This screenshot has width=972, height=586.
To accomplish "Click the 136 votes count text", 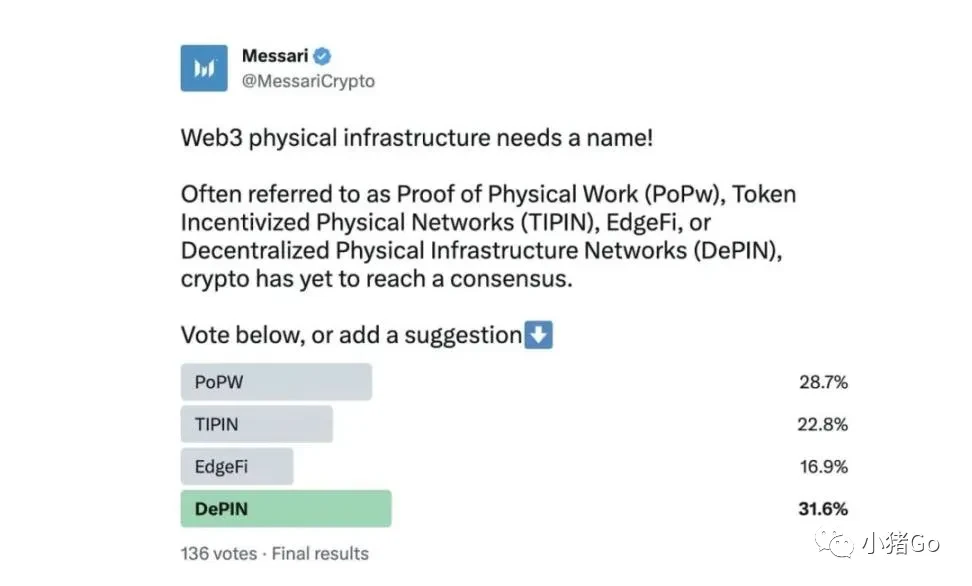I will coord(219,553).
